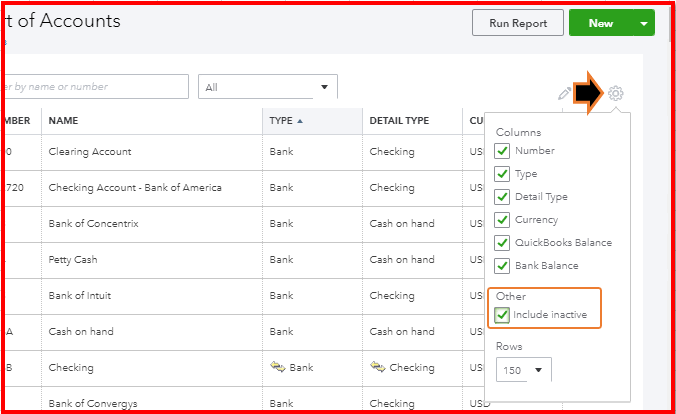The width and height of the screenshot is (676, 414).
Task: Click the bank feed icon beside Checking type
Action: click(x=277, y=367)
